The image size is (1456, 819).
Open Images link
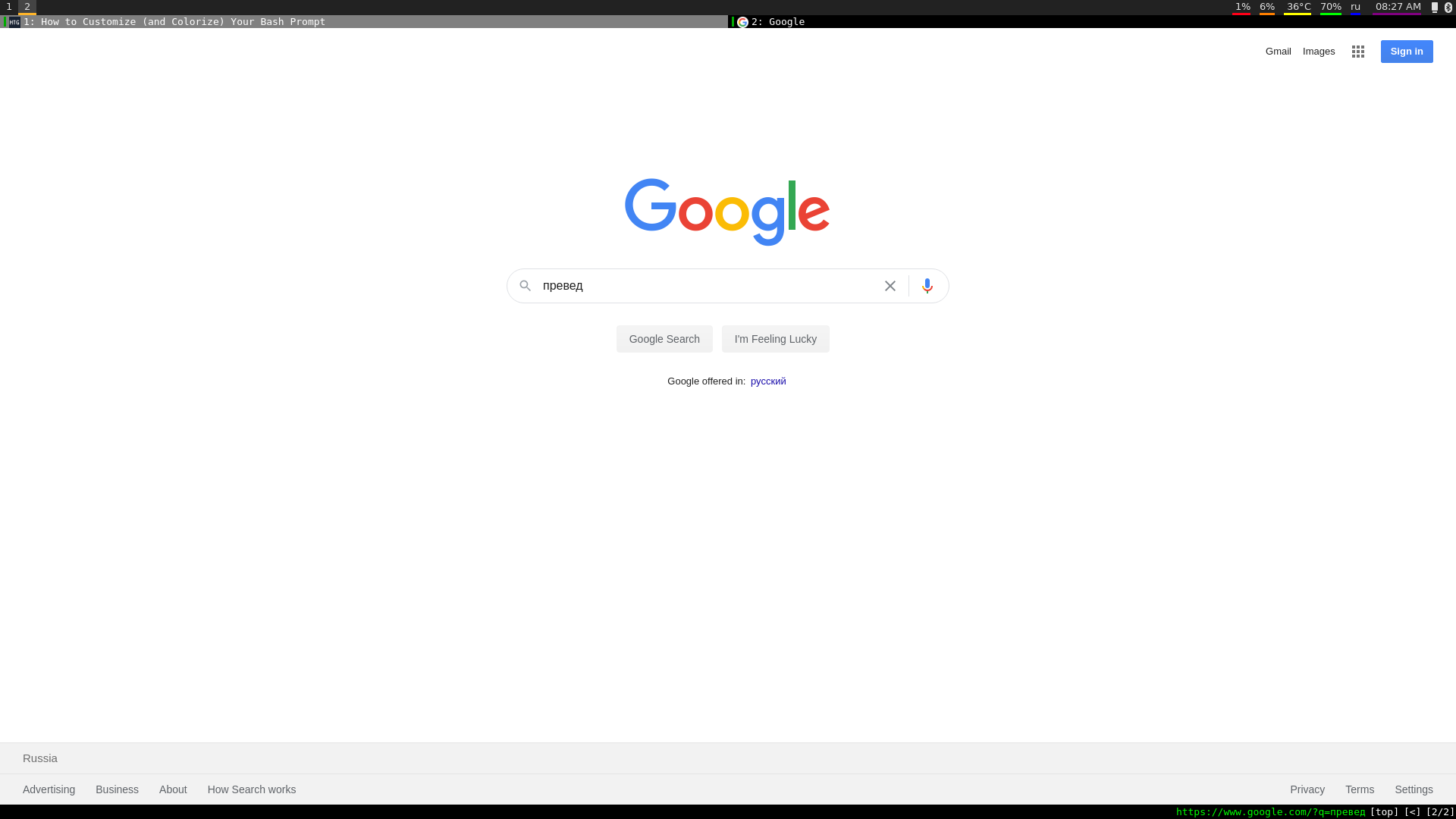[x=1319, y=52]
